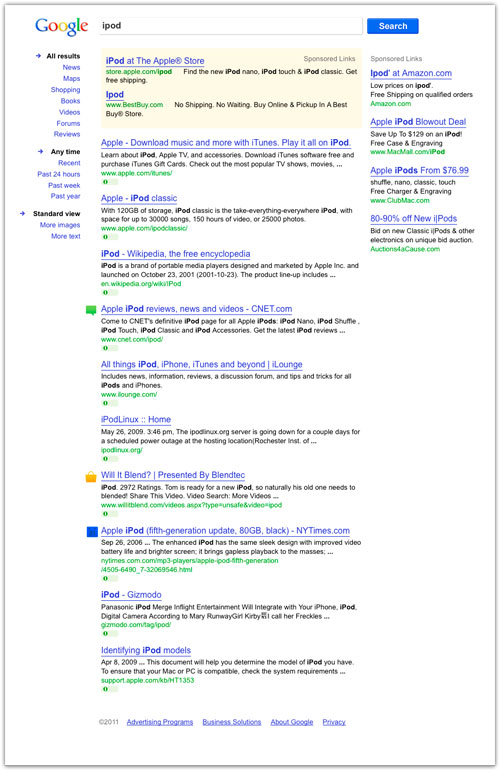Screen dimensions: 500x771
Task: Open iPodLinux :: Home result
Action: tap(136, 419)
